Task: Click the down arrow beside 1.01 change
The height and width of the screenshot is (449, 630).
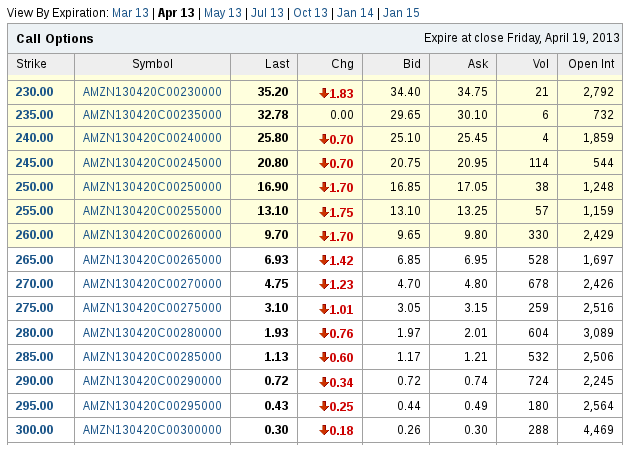Action: (324, 310)
